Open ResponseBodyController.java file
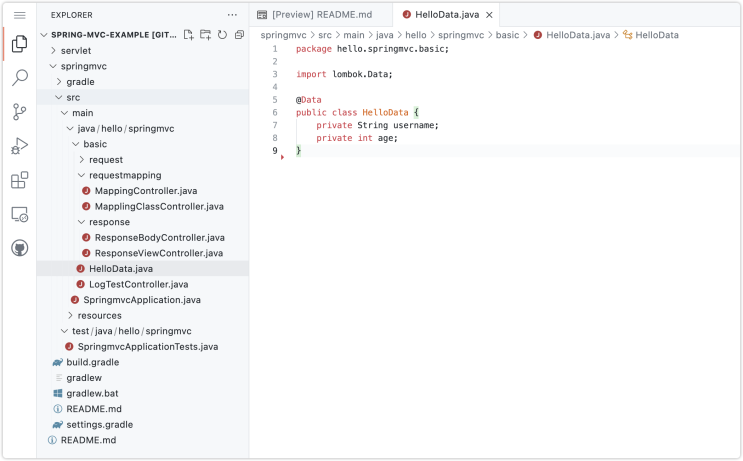 [x=142, y=238]
